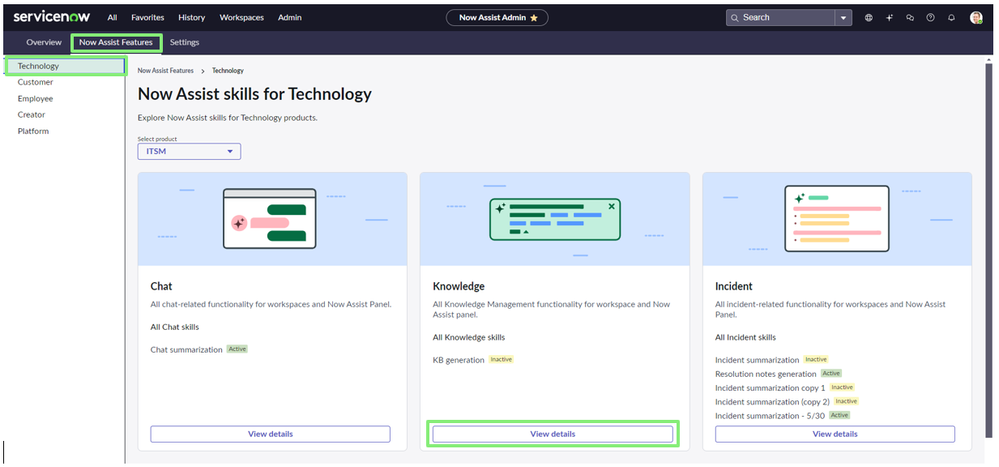Click the Now Assist skills for Technology heading

[x=255, y=94]
